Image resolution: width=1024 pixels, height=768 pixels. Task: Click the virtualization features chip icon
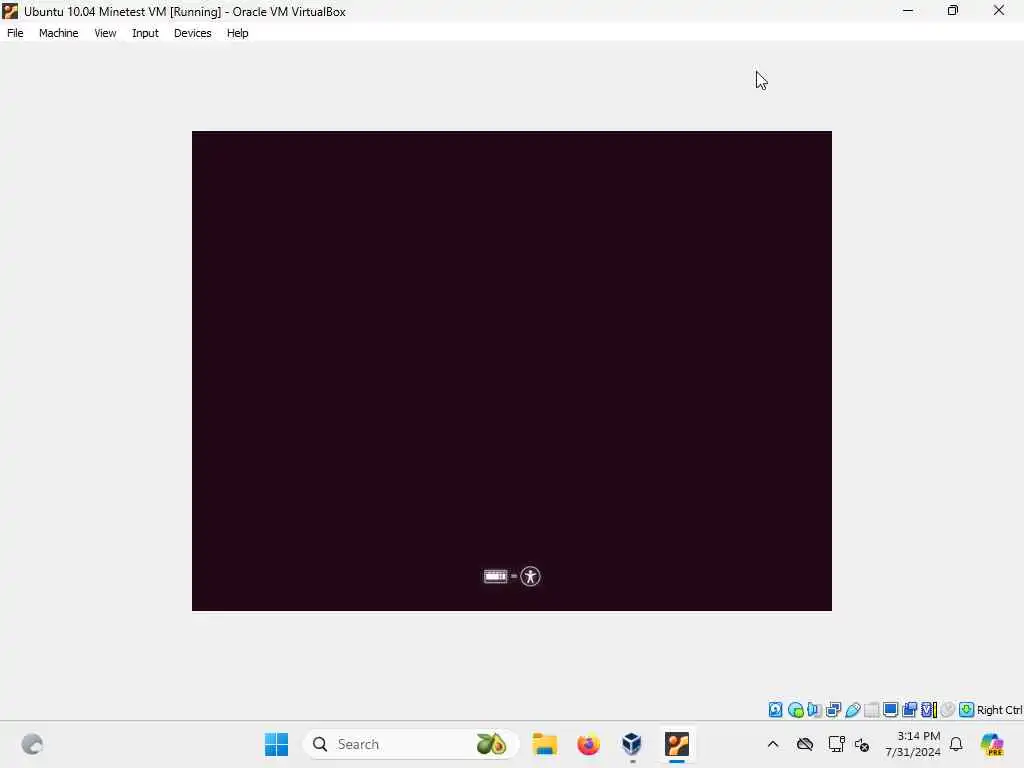coord(929,709)
